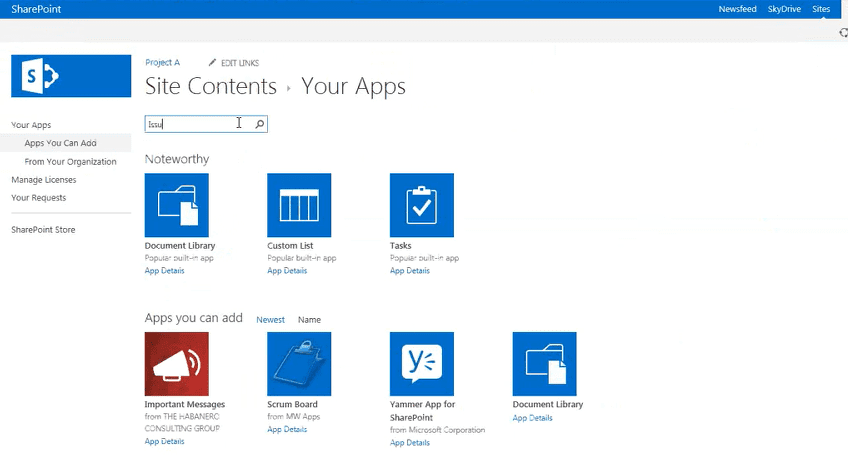Viewport: 848px width, 457px height.
Task: Click the search magnifier icon in the app search box
Action: point(260,124)
